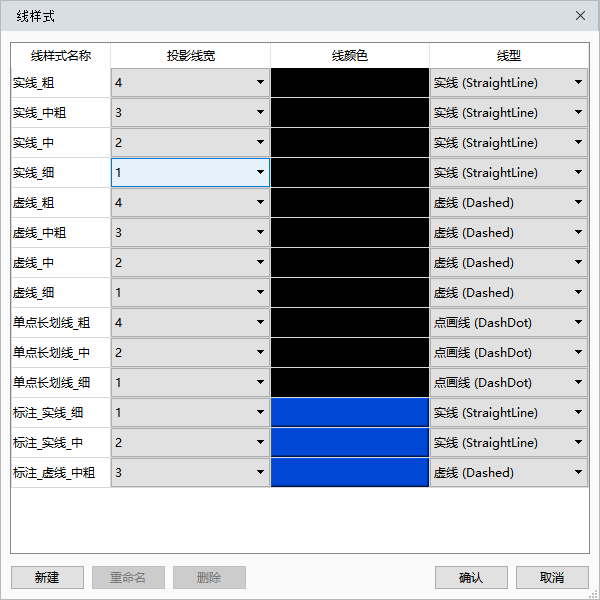Change line type of 实线_中粗 row

(509, 112)
